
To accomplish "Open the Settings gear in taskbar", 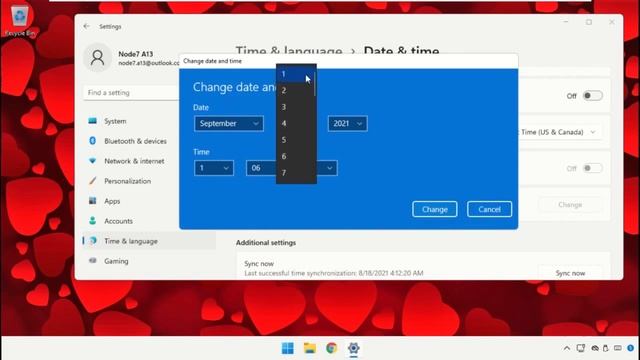I will click(x=353, y=348).
